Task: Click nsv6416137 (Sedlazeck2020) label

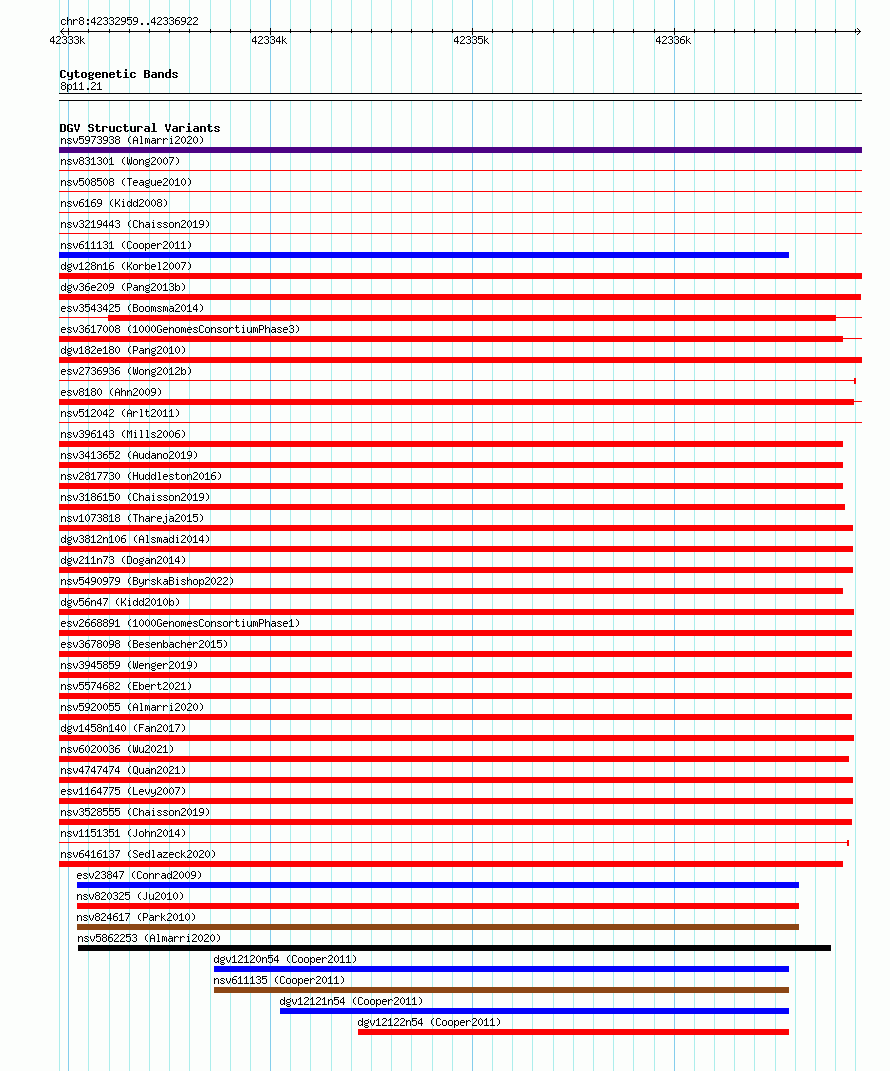Action: coord(138,854)
